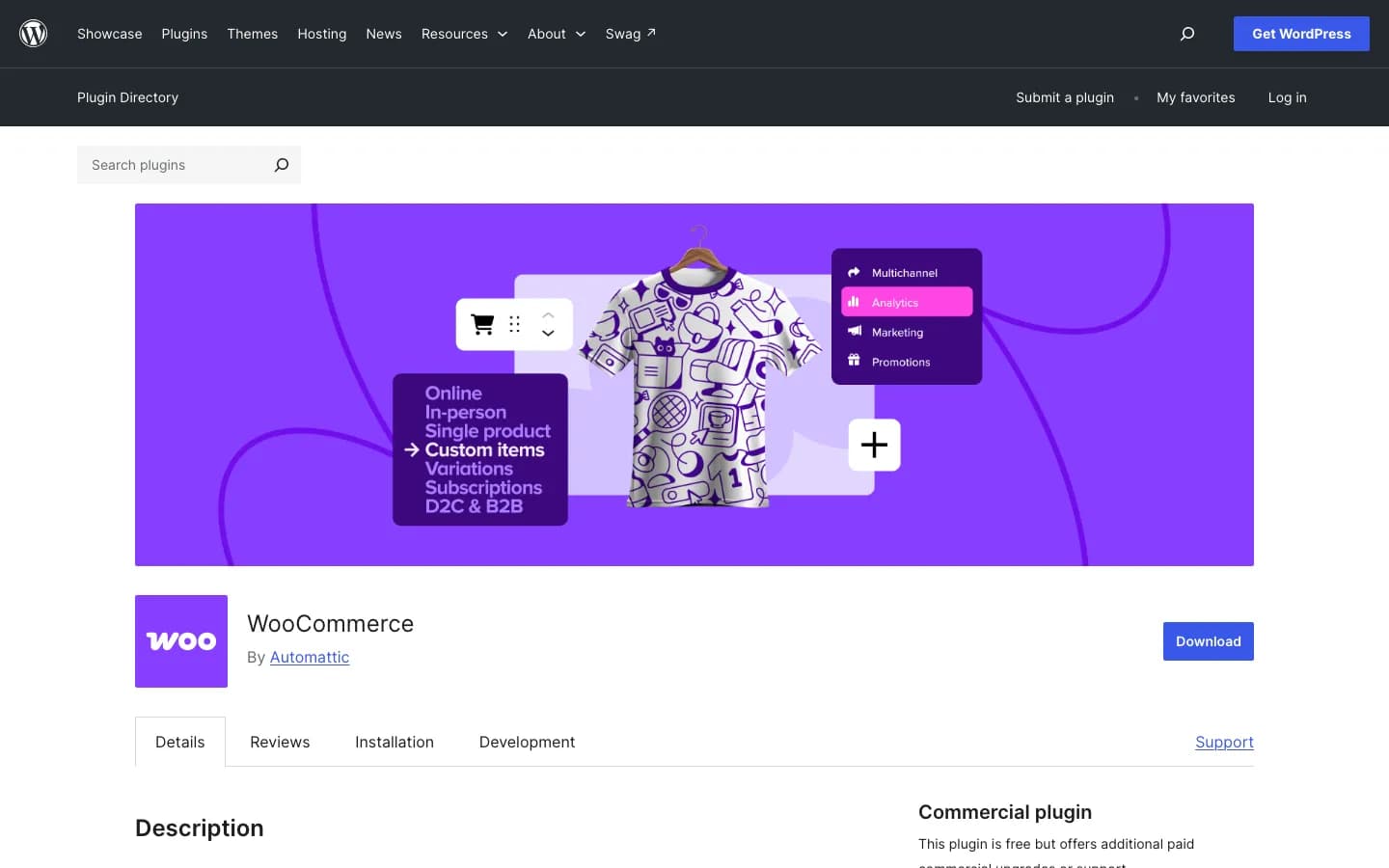Click the WordPress logo icon
1389x868 pixels.
(x=34, y=34)
